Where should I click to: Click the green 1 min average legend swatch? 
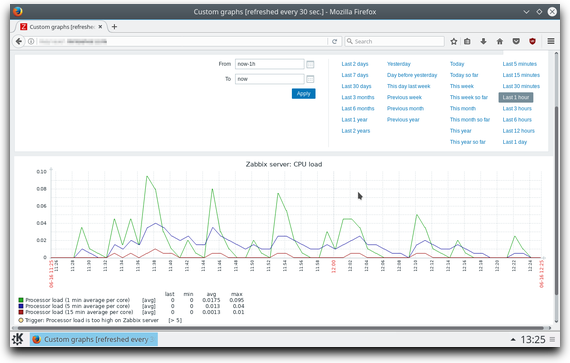tap(21, 300)
